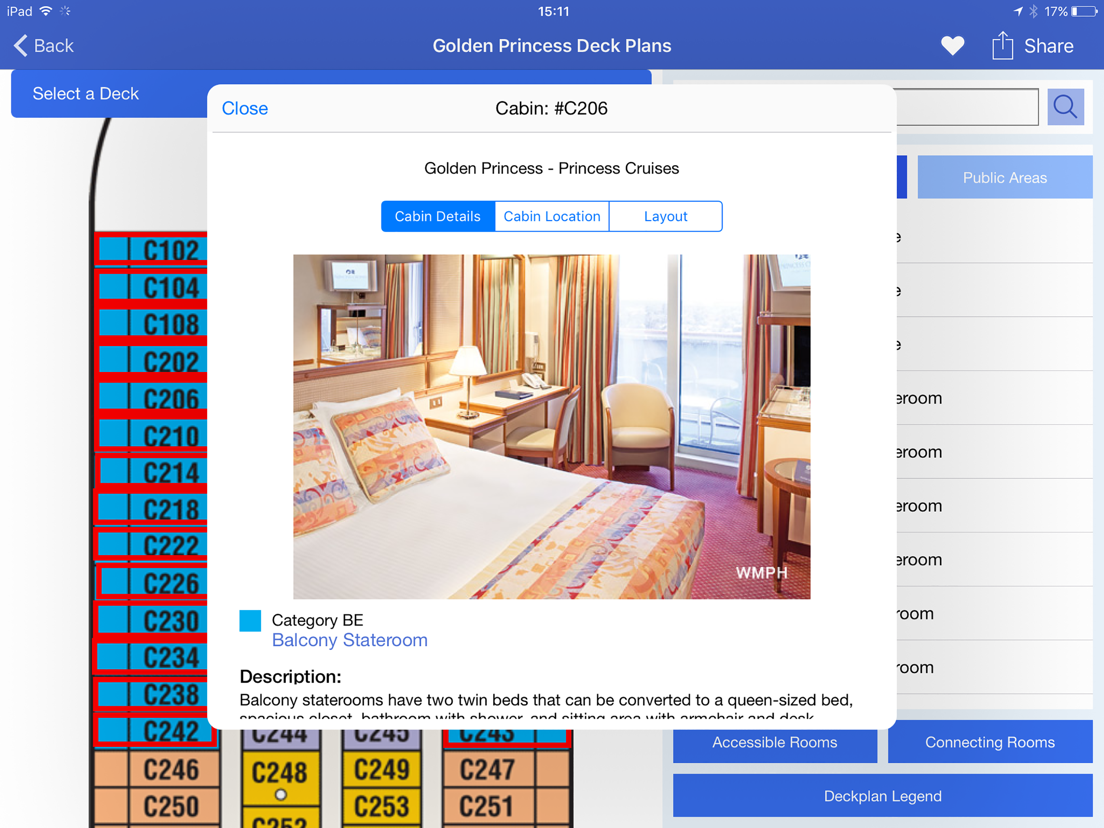1104x828 pixels.
Task: Select the Cabin Details tab
Action: click(x=438, y=216)
